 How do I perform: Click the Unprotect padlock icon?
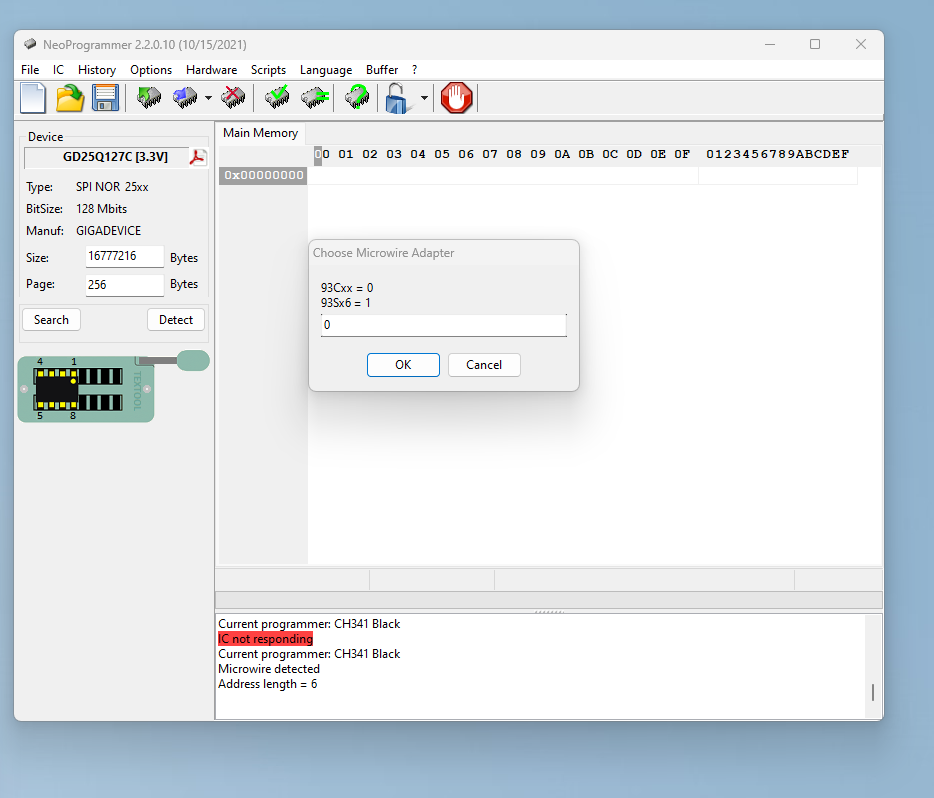click(397, 98)
